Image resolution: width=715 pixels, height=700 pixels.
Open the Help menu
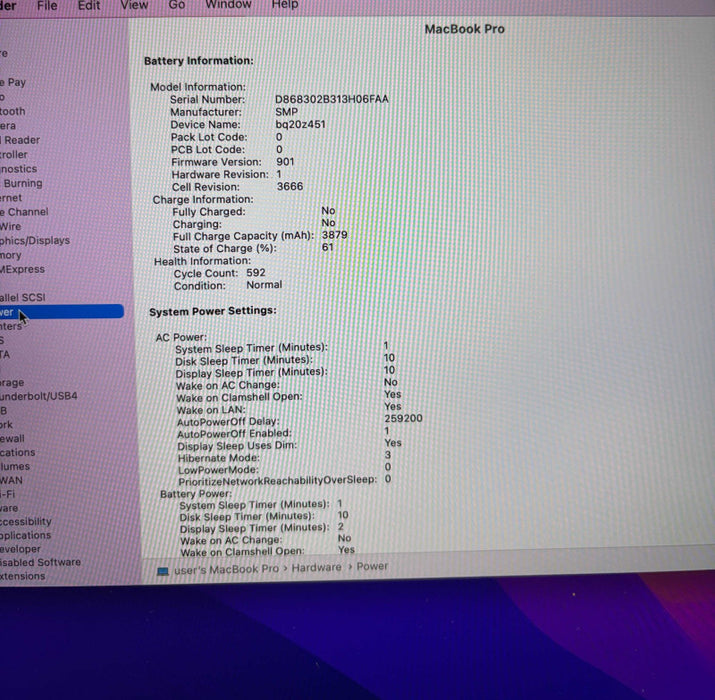point(285,4)
